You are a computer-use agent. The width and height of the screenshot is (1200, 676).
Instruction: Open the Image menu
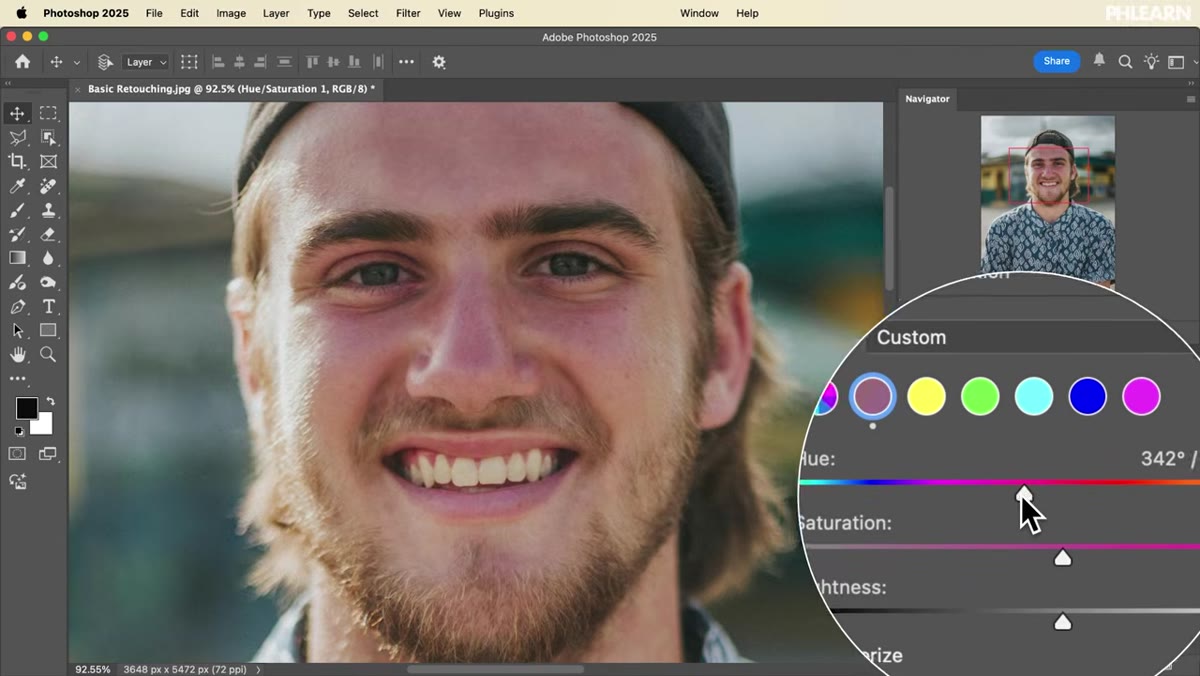(231, 13)
